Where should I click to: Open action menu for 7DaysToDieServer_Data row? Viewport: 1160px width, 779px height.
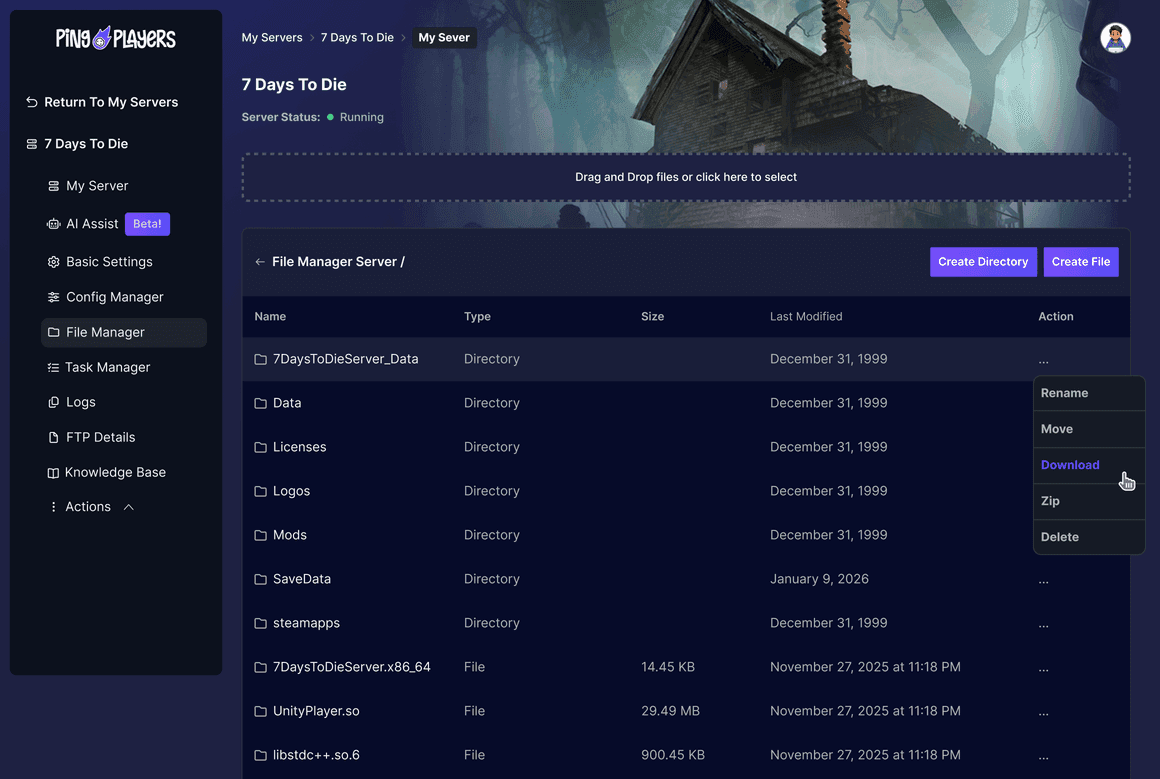click(x=1043, y=361)
